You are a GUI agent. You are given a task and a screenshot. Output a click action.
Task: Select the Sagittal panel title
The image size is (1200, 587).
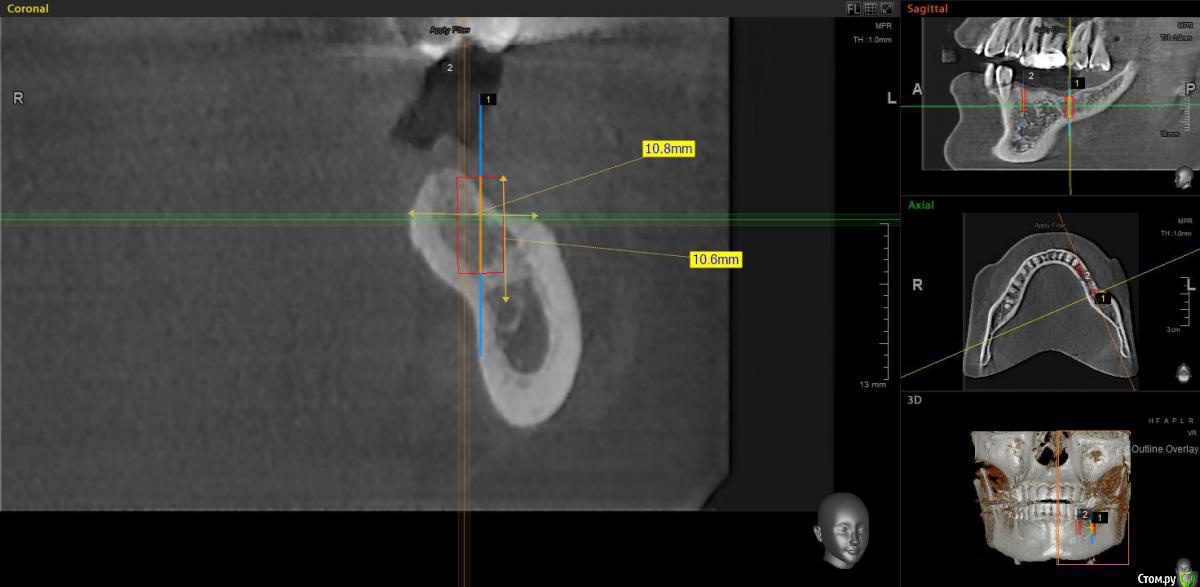[927, 8]
